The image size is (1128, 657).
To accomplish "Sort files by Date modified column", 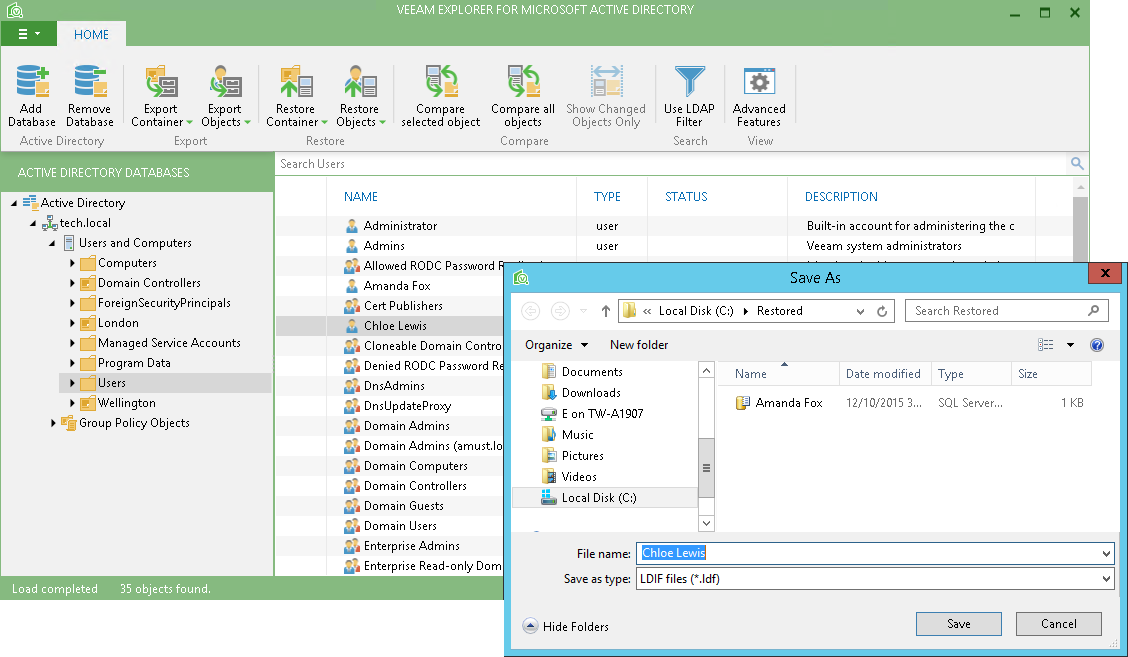I will coord(883,373).
